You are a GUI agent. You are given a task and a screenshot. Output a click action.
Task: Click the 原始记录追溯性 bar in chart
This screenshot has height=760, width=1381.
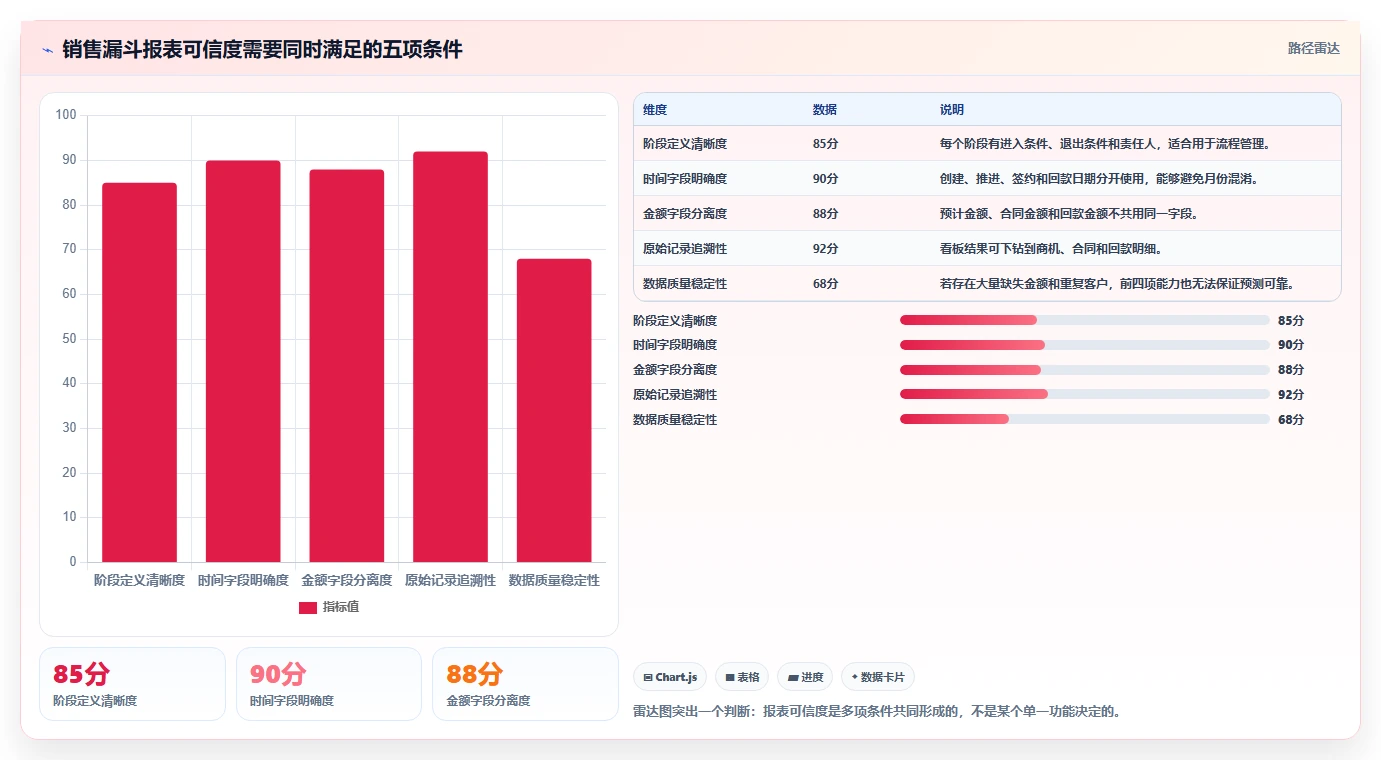pos(450,357)
